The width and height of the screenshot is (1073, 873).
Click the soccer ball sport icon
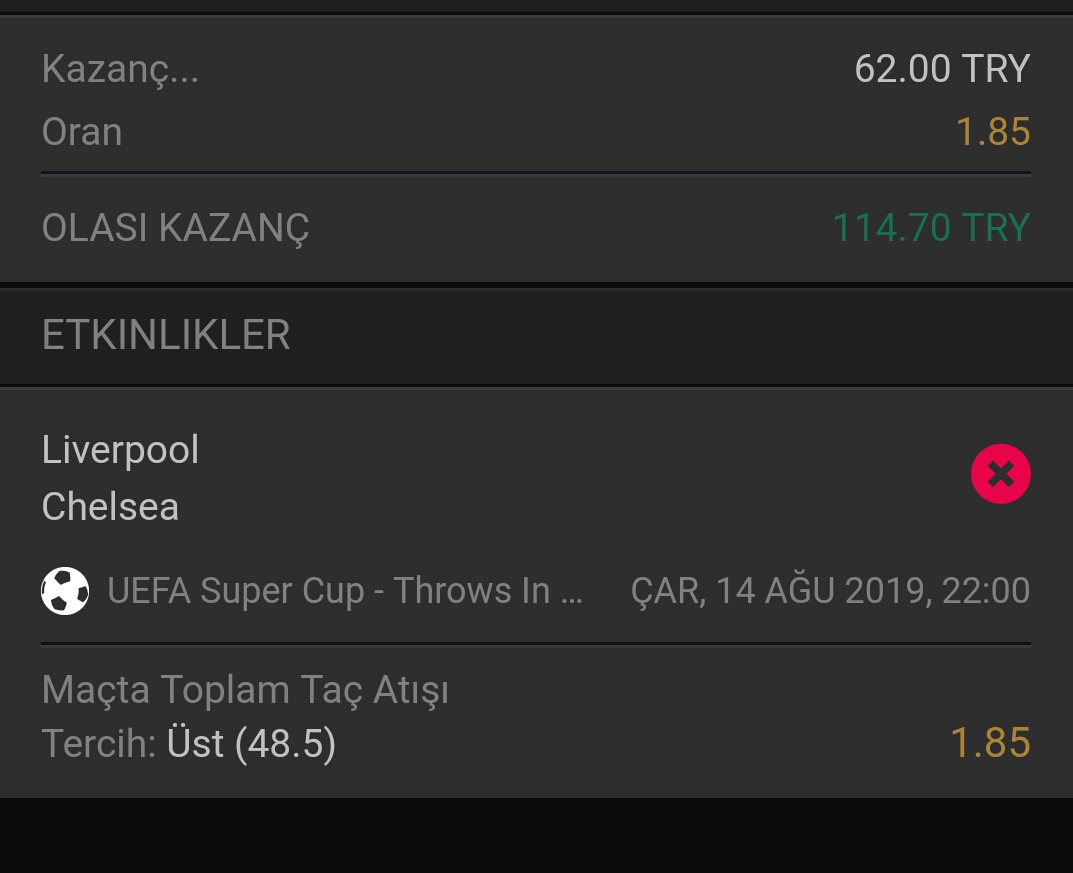65,590
